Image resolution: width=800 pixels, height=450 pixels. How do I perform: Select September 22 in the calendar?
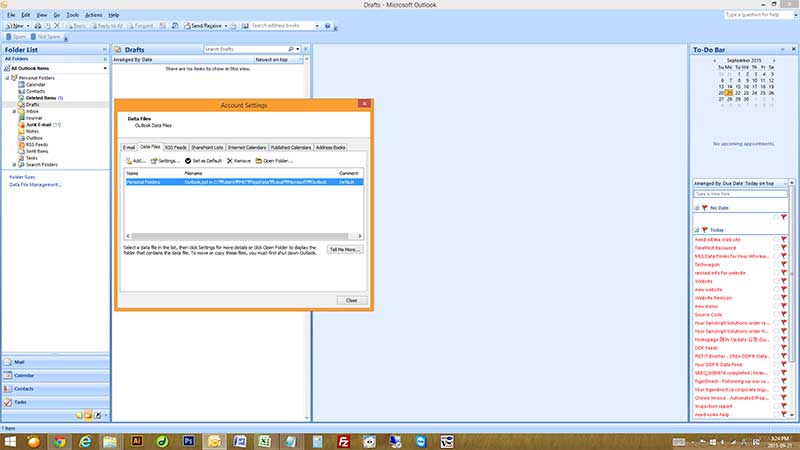point(737,93)
